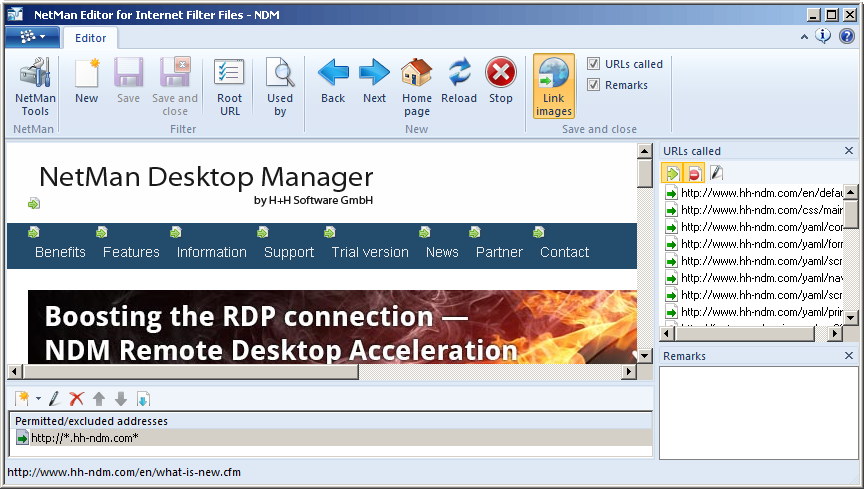
Task: Open the Features page menu item
Action: point(131,252)
